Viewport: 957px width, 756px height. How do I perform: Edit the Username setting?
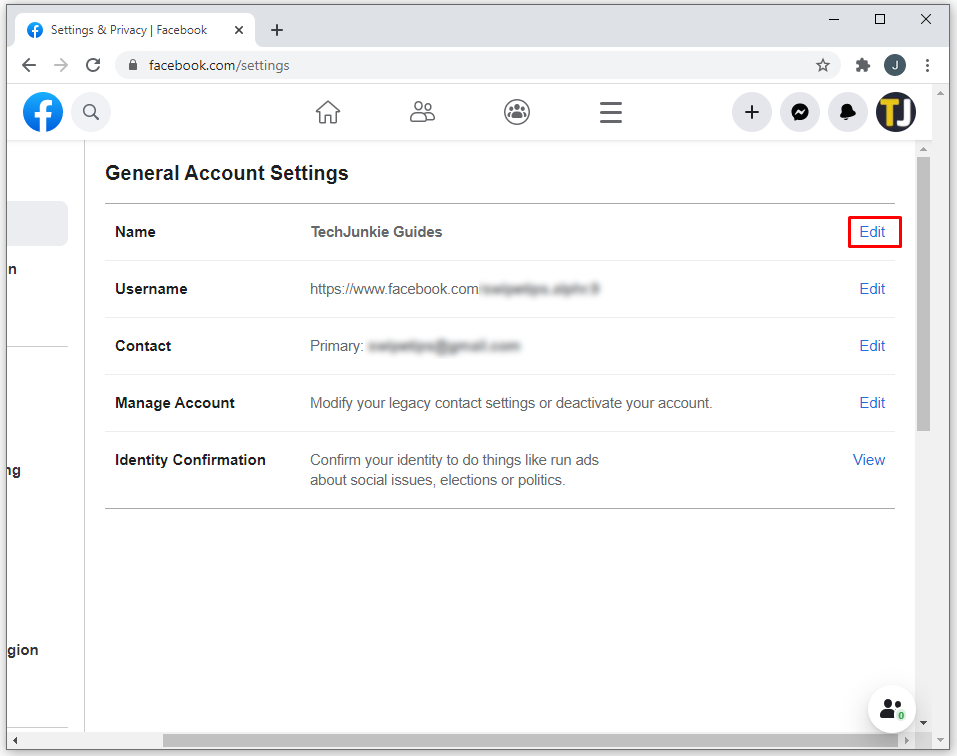(x=872, y=289)
